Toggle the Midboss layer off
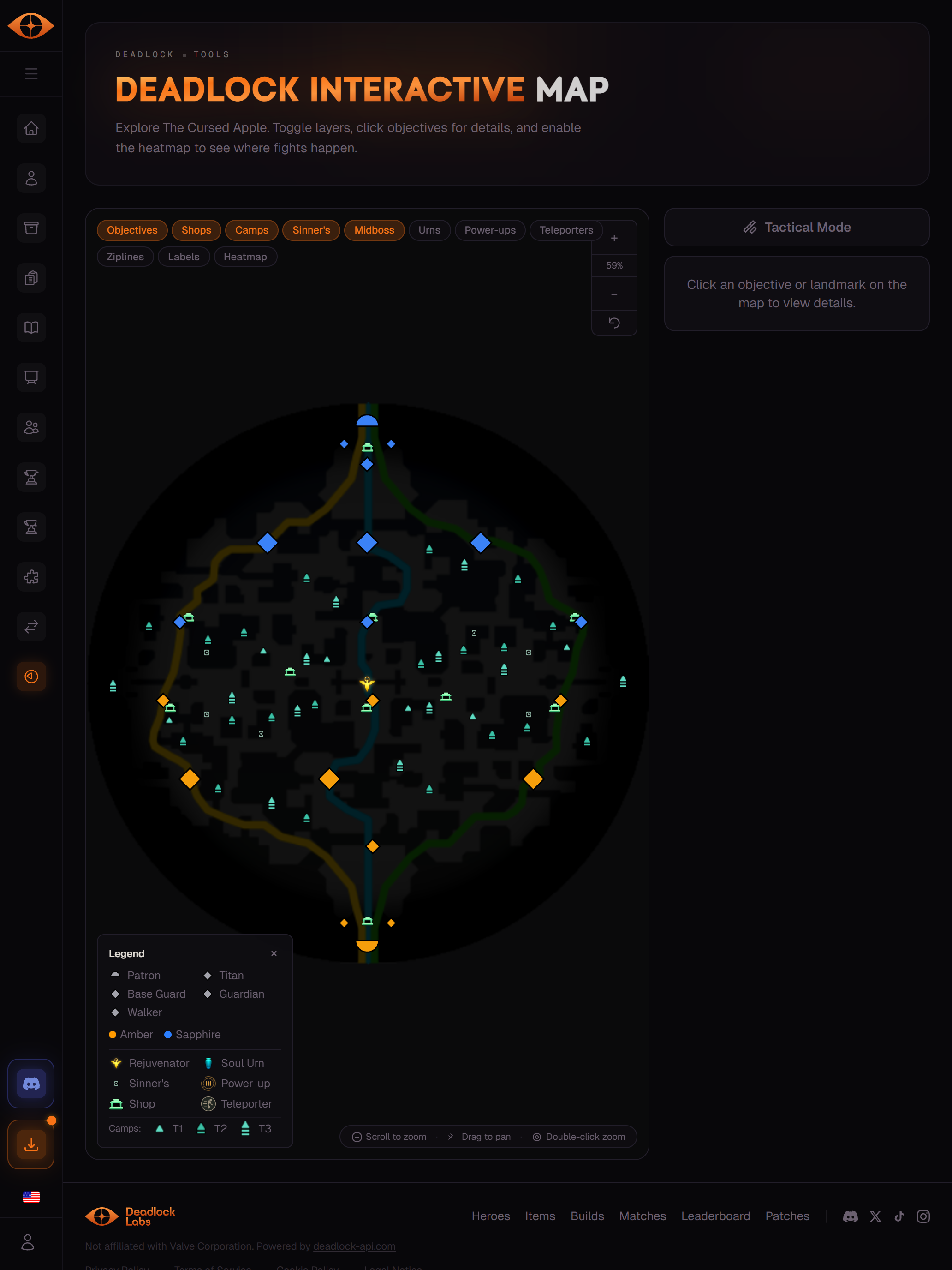This screenshot has width=952, height=1270. [x=374, y=230]
